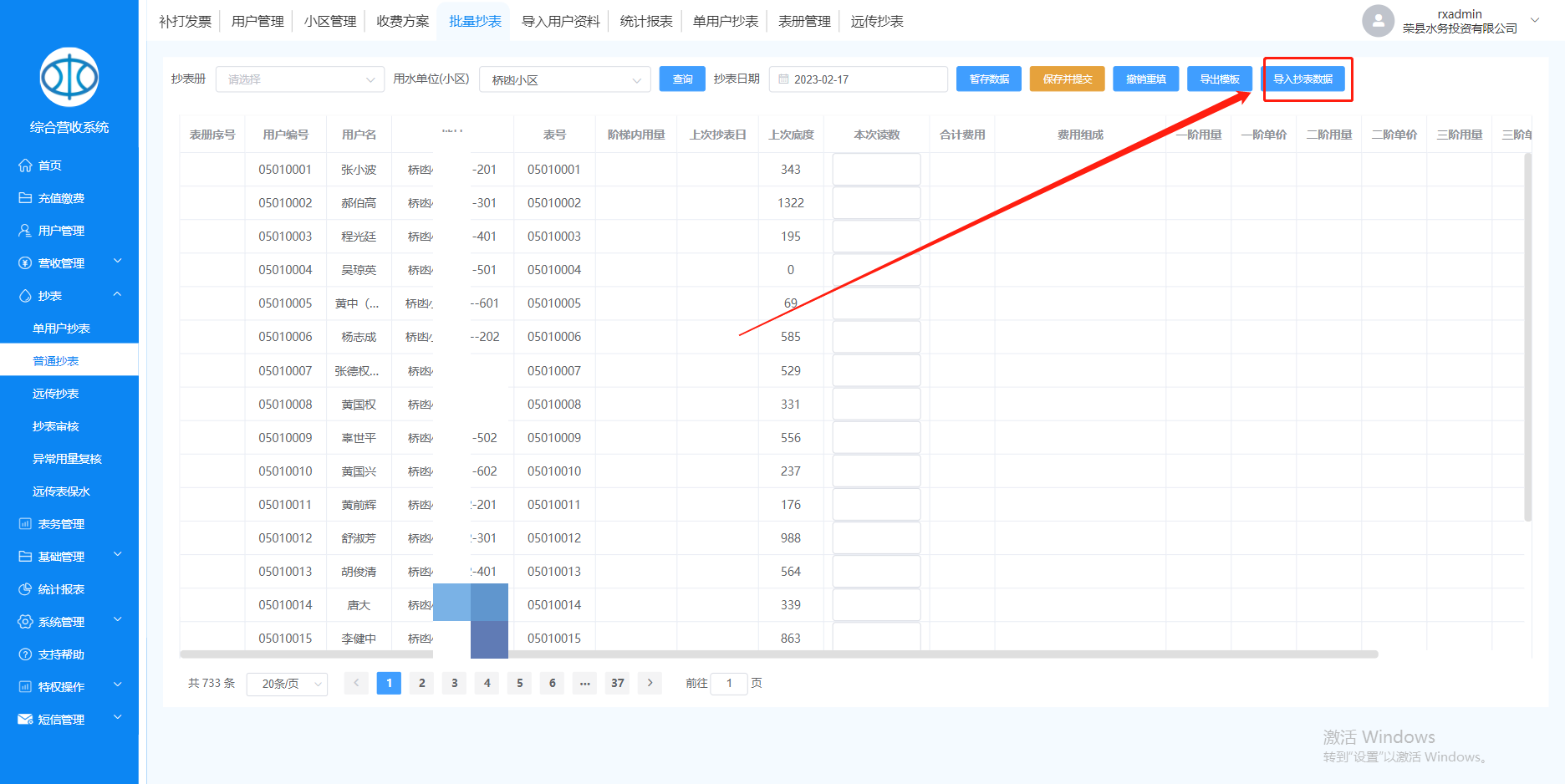The height and width of the screenshot is (784, 1565).
Task: Click the water company logo icon
Action: pyautogui.click(x=69, y=77)
